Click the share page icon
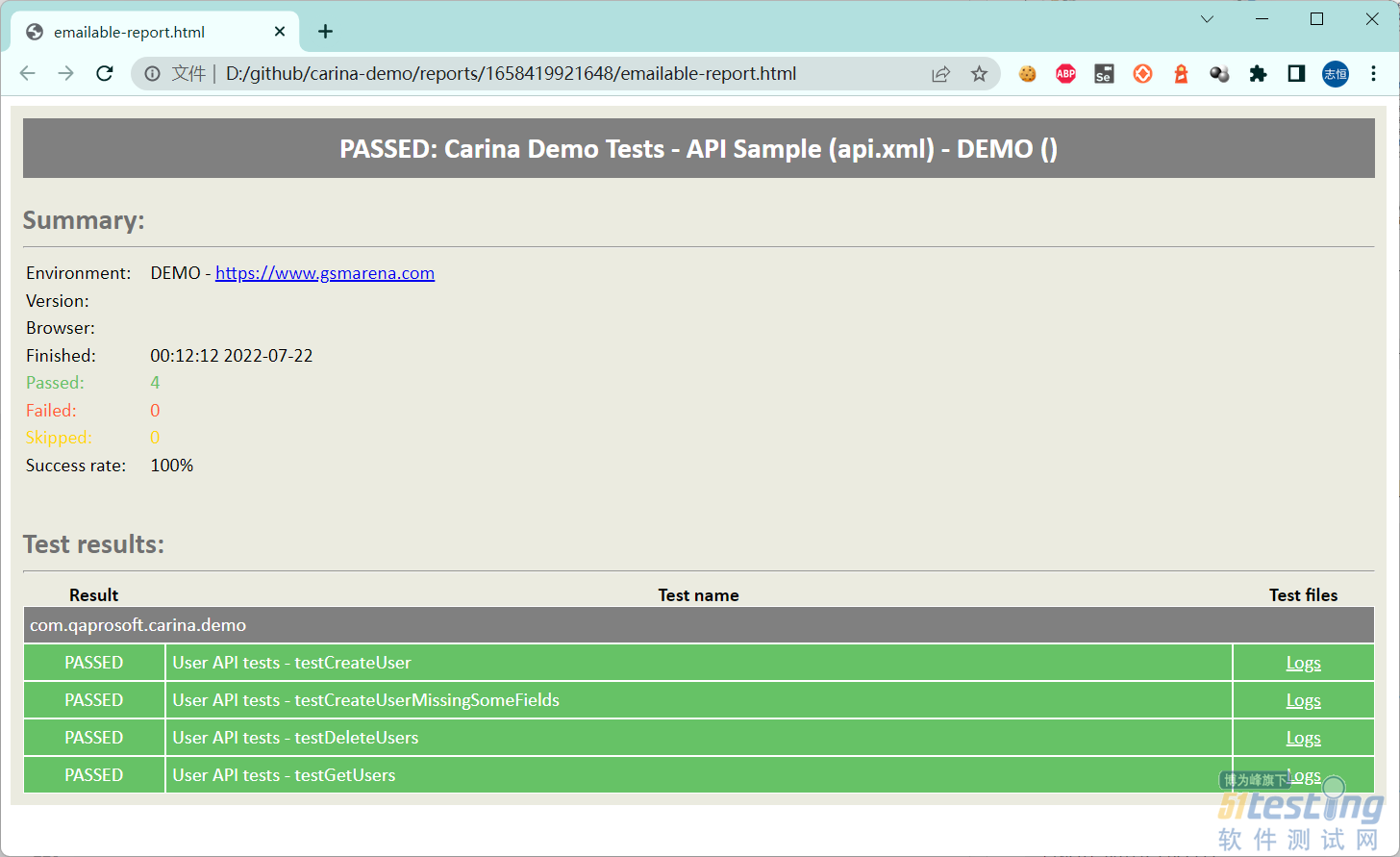Viewport: 1400px width, 857px height. [x=940, y=74]
